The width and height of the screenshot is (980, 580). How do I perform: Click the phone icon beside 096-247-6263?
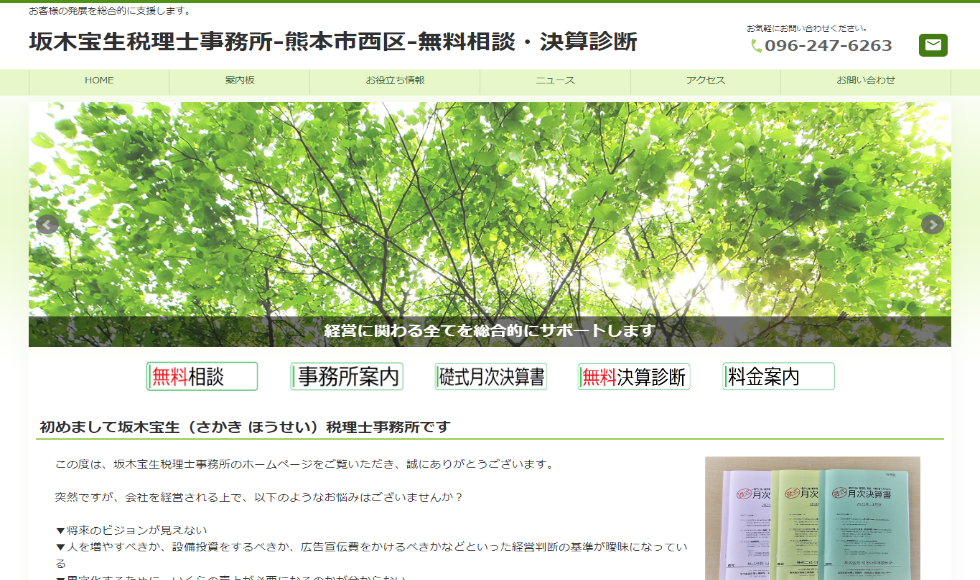point(756,46)
